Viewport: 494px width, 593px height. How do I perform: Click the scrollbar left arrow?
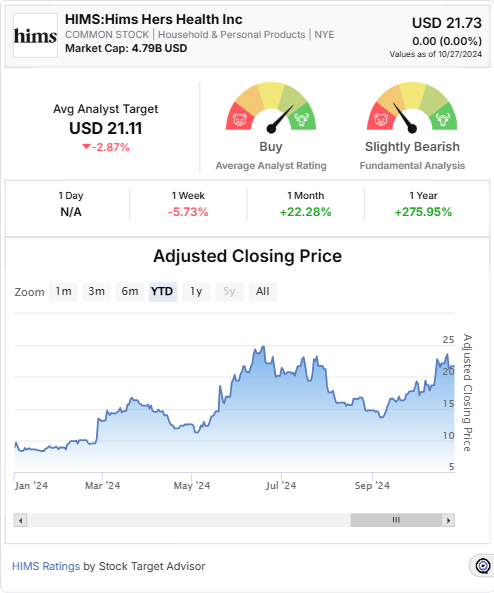tap(20, 520)
